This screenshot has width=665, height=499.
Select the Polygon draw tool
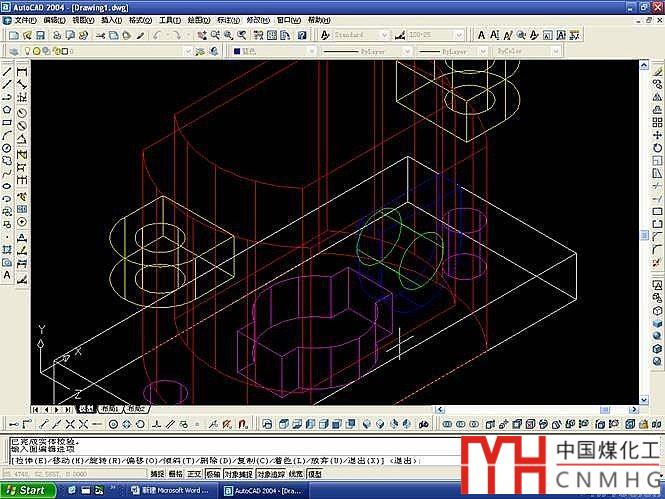(x=7, y=110)
